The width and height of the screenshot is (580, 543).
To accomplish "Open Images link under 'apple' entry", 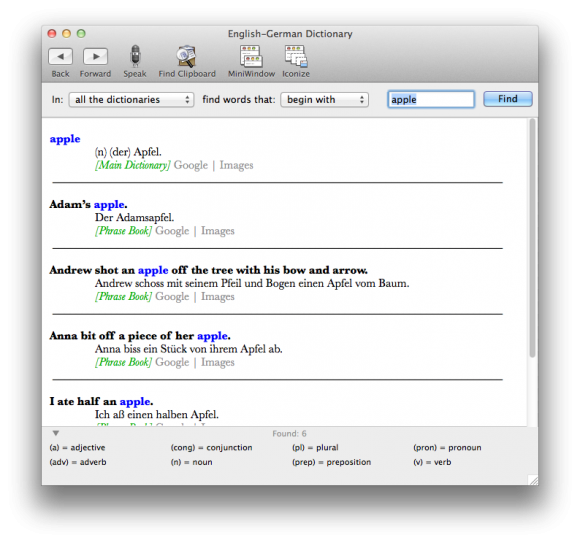I will pos(236,165).
